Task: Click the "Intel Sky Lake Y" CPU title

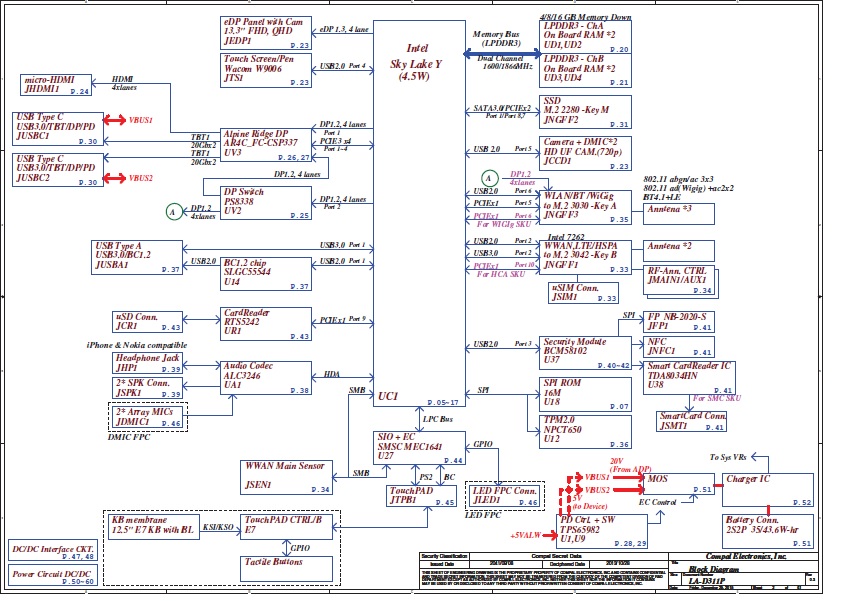Action: pyautogui.click(x=416, y=63)
